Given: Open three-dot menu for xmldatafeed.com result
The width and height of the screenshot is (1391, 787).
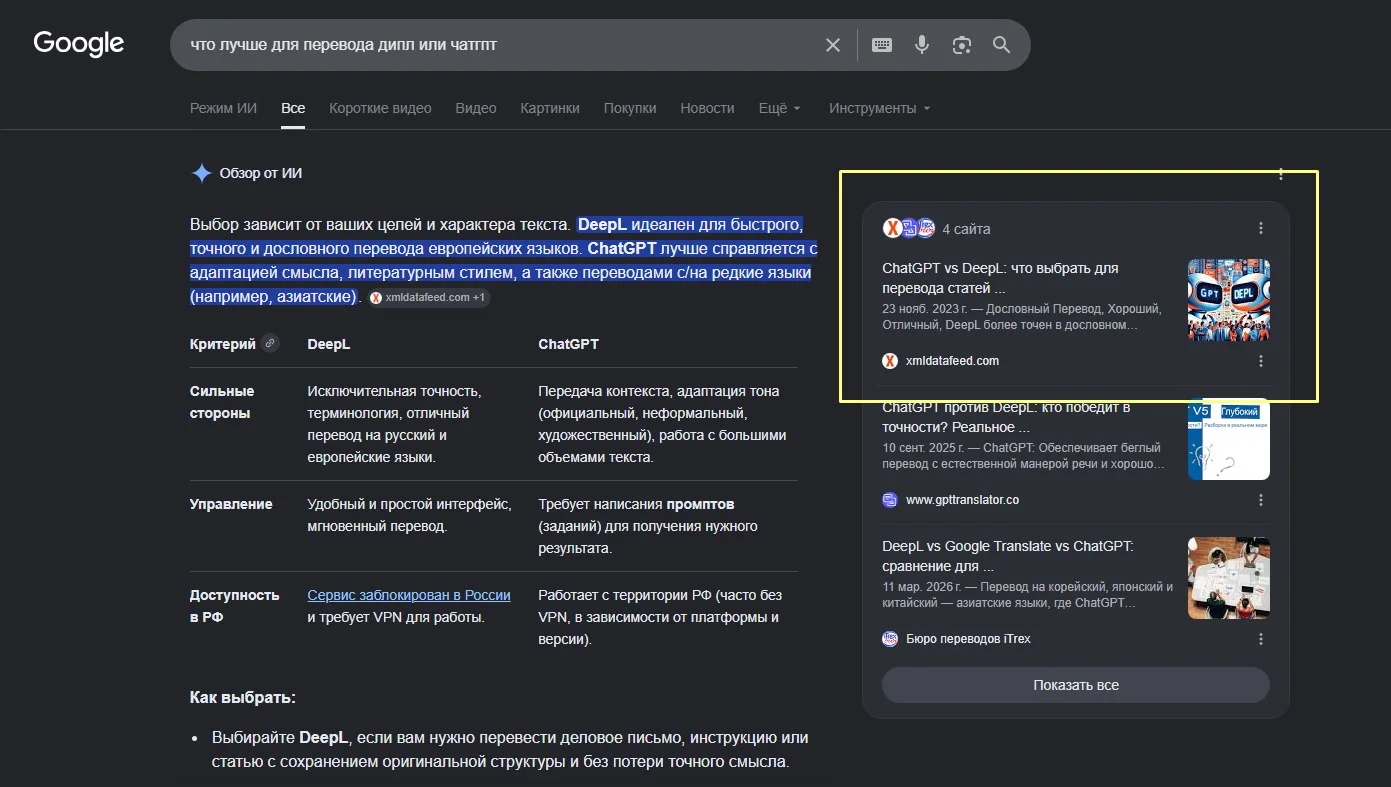Looking at the screenshot, I should (1260, 361).
